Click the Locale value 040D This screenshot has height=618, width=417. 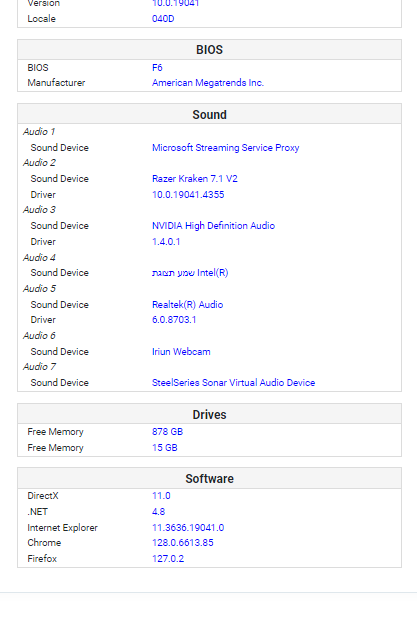coord(163,19)
